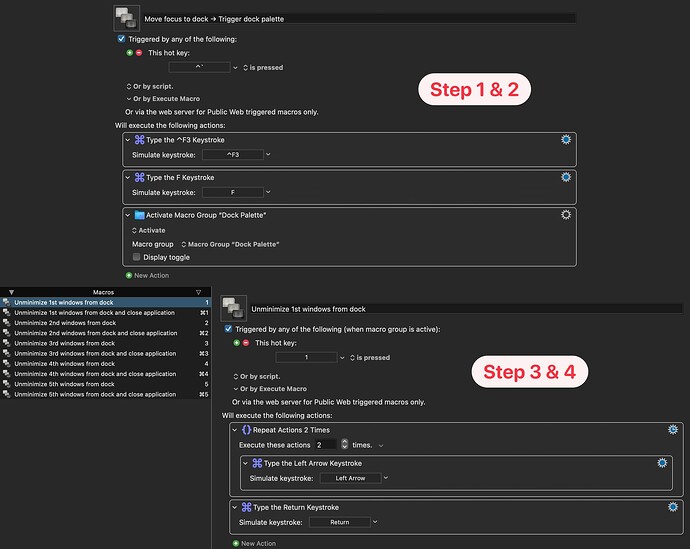Toggle 'Triggered by any (when macro group is active)' checkbox

click(229, 329)
